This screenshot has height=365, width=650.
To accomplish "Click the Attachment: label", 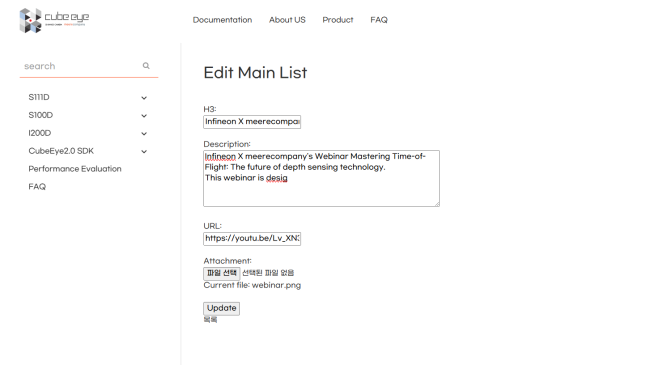I will tap(228, 260).
